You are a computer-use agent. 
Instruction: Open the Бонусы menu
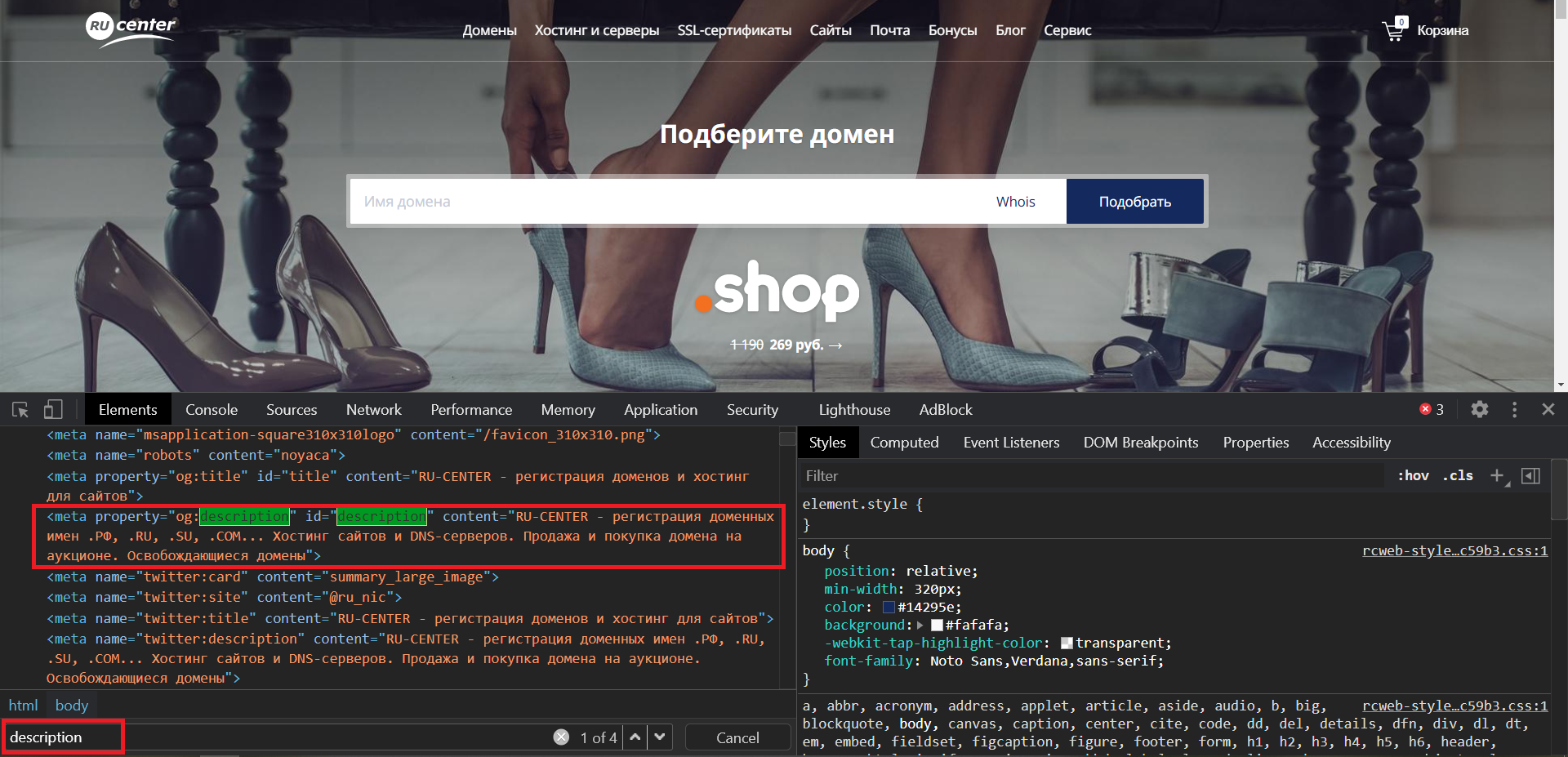click(952, 30)
